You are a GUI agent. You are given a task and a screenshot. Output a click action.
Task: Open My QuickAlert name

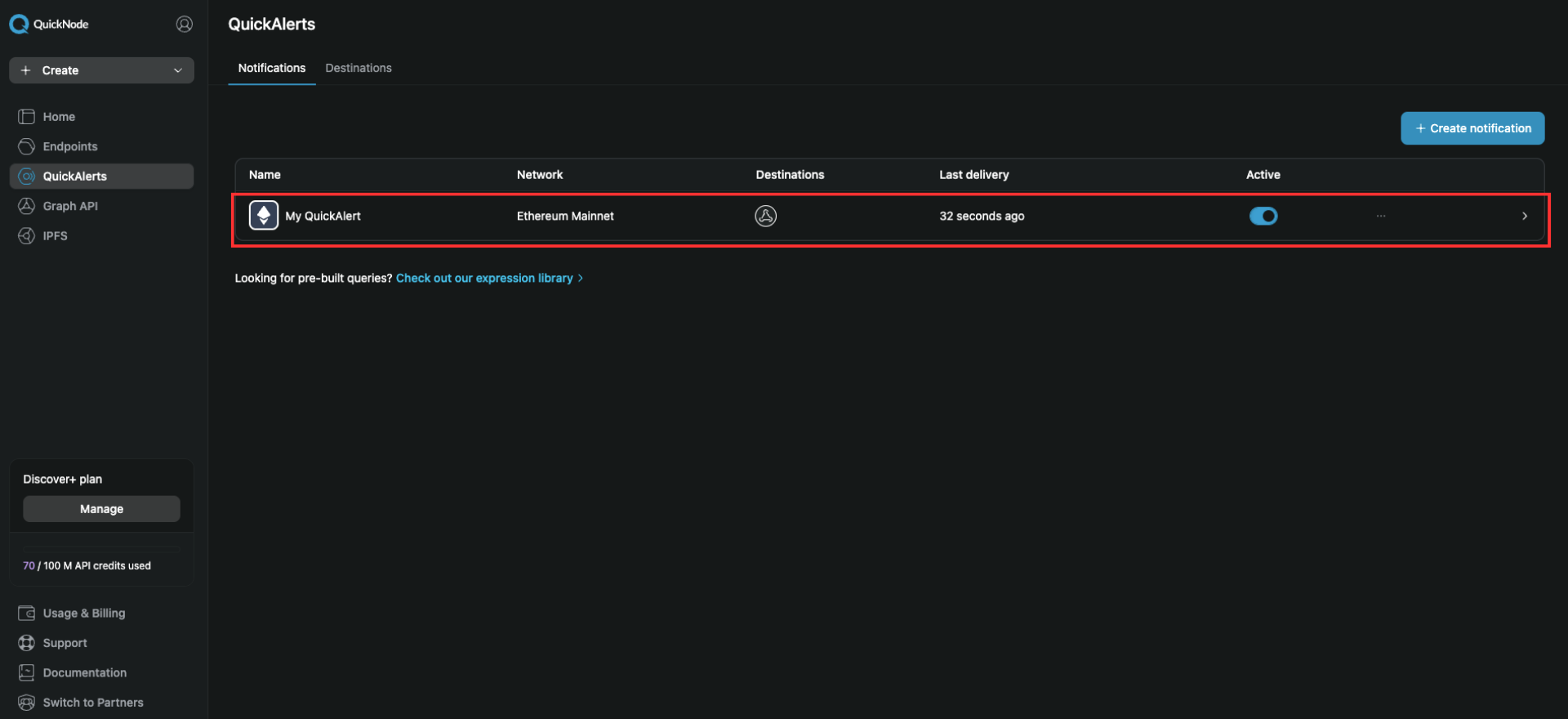(323, 216)
